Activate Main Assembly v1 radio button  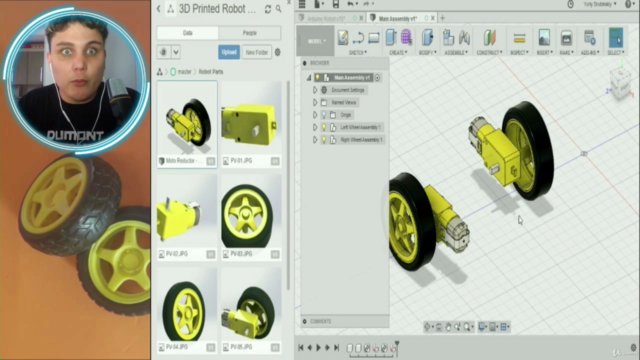pyautogui.click(x=378, y=78)
